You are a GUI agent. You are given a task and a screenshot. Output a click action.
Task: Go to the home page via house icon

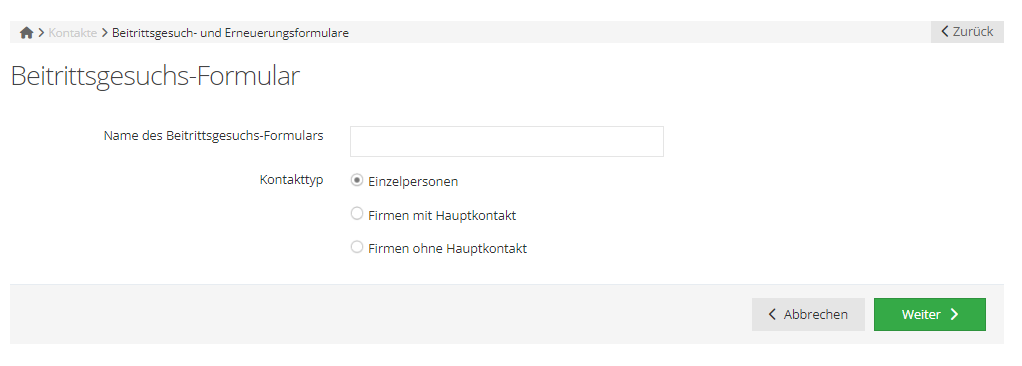[x=26, y=33]
